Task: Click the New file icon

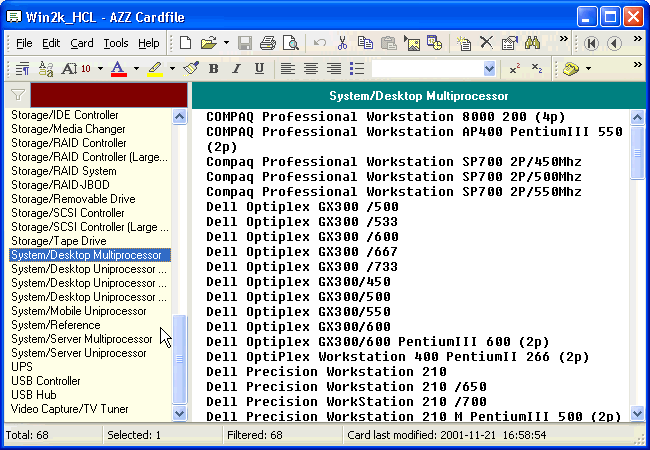Action: [x=185, y=43]
